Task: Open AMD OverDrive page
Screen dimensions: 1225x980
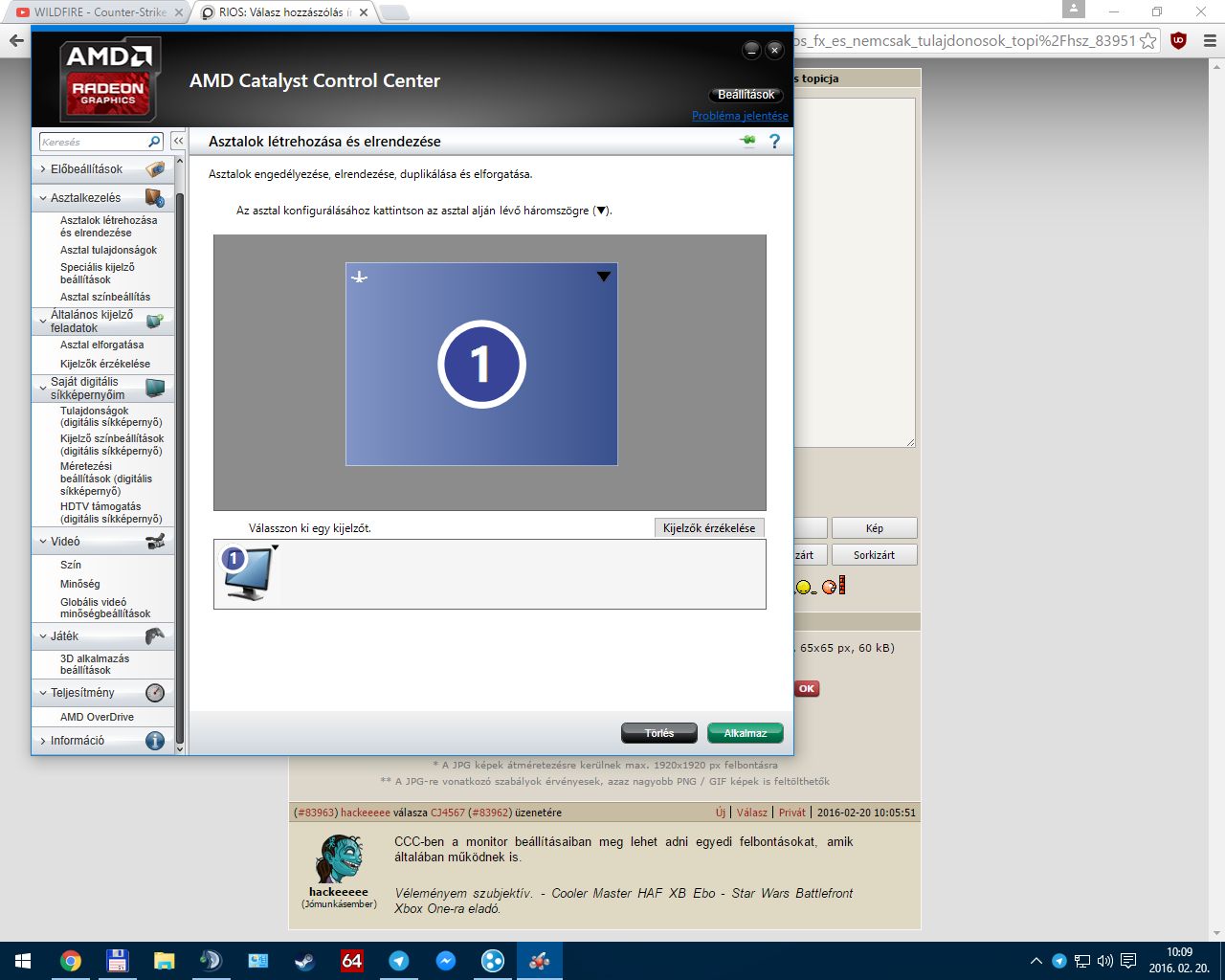Action: 97,717
